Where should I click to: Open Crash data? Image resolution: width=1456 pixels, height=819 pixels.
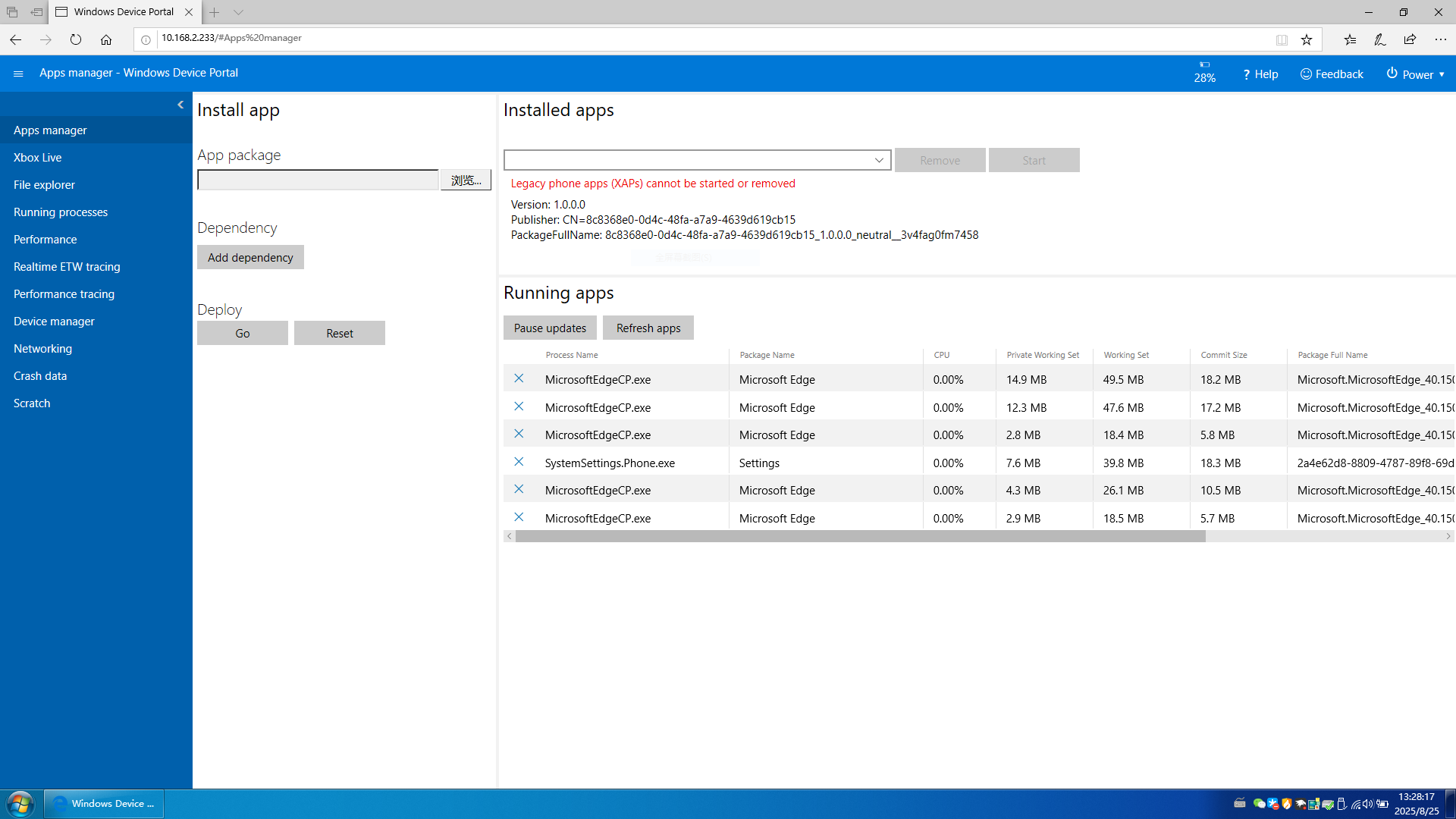96,376
